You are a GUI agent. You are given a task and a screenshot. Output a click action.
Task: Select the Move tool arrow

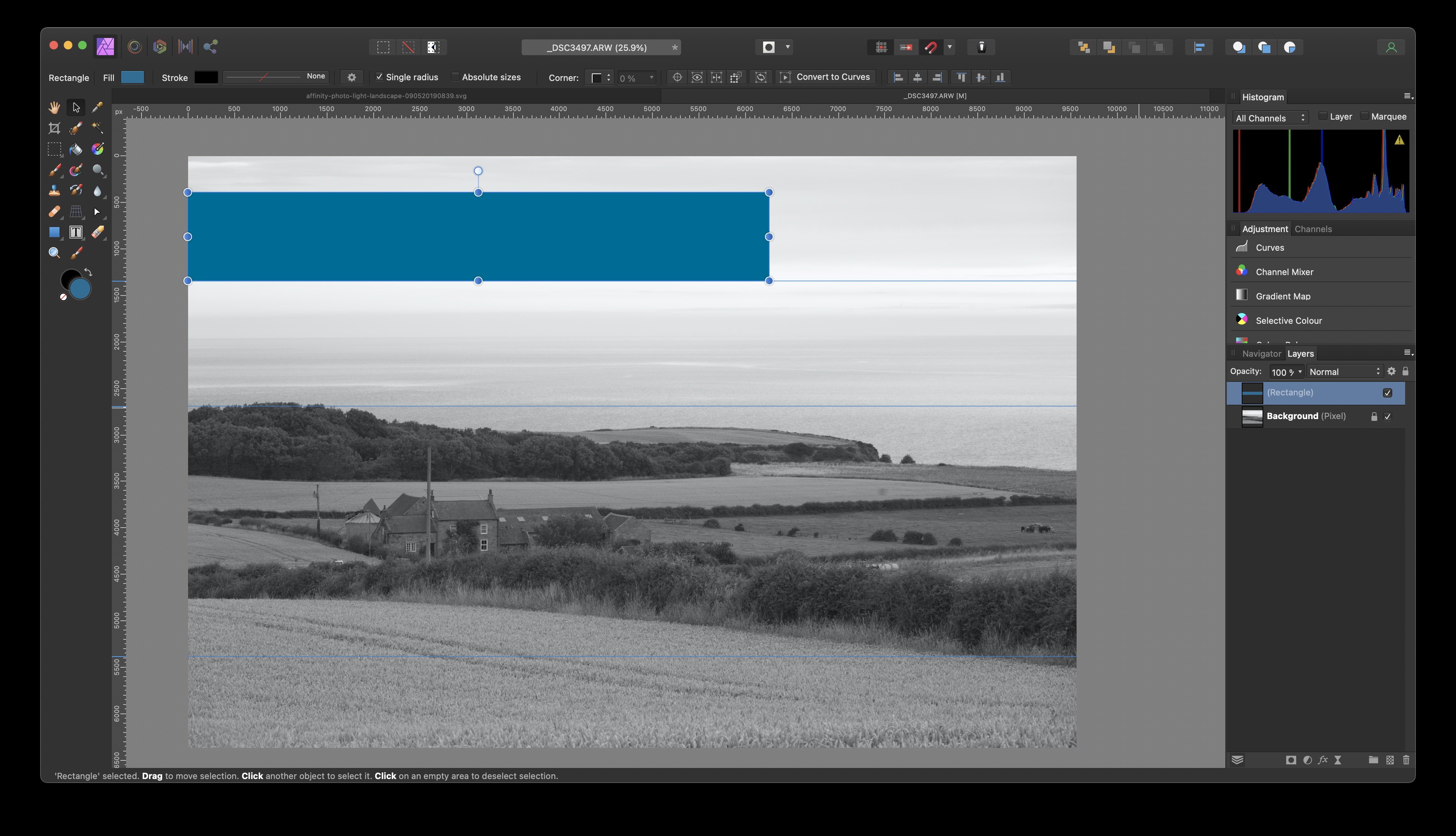(x=76, y=107)
